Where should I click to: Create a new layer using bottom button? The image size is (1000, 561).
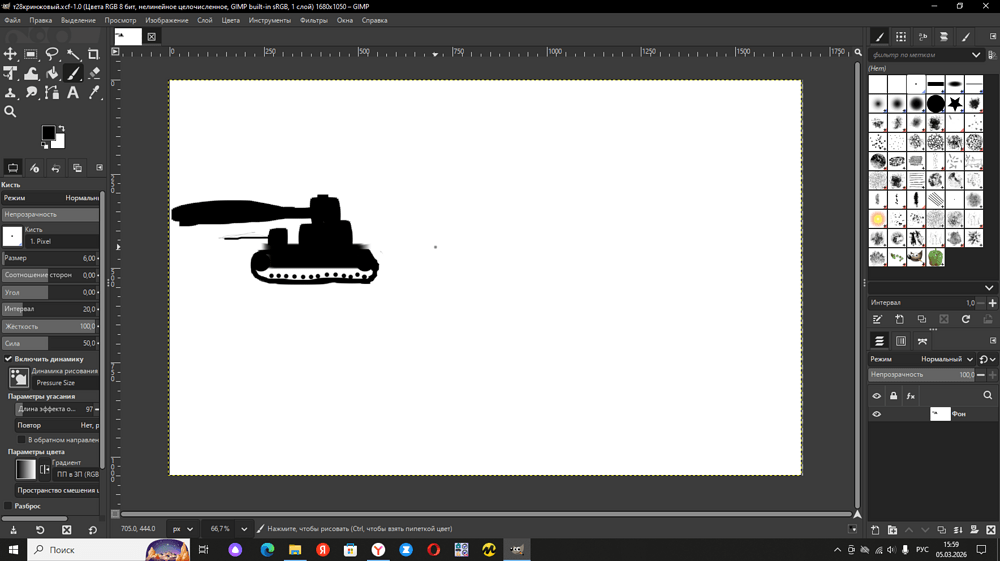(875, 530)
